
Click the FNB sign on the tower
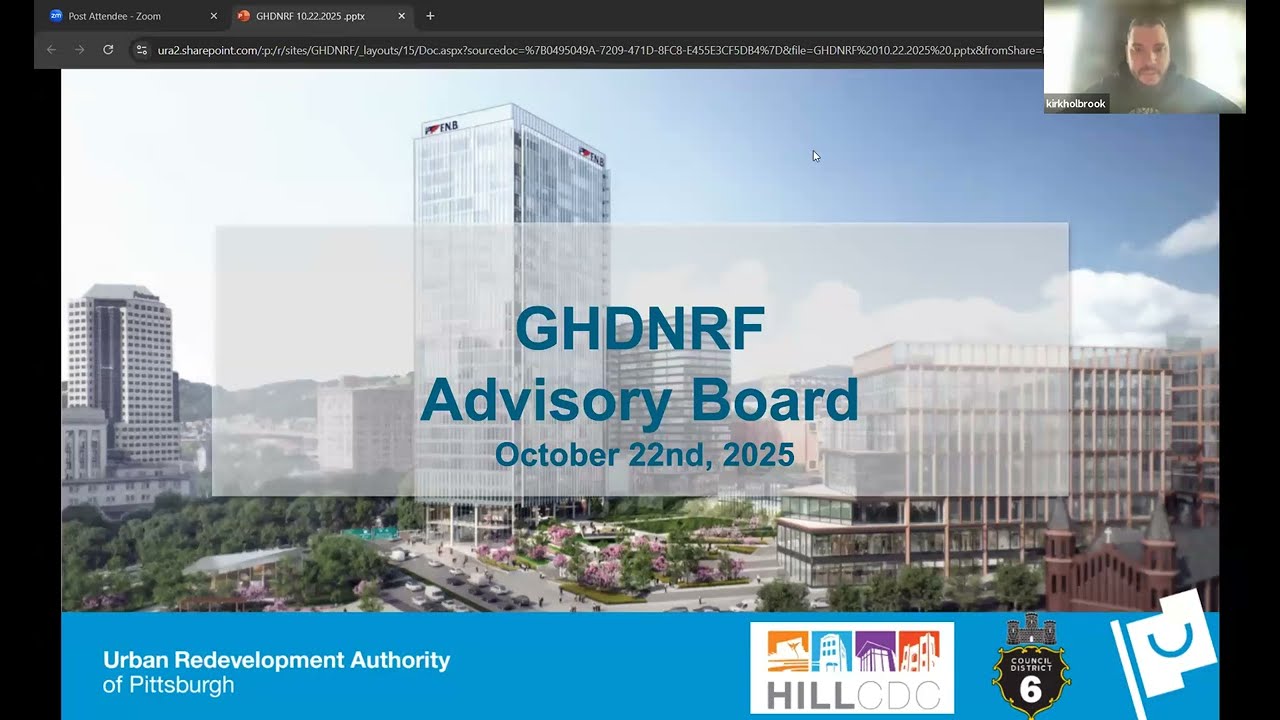442,128
